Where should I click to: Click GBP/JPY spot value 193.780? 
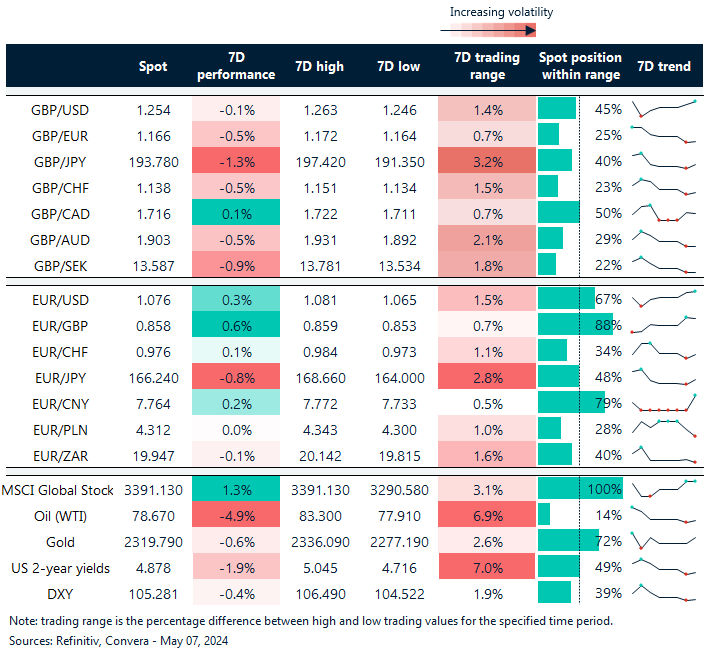pos(154,162)
